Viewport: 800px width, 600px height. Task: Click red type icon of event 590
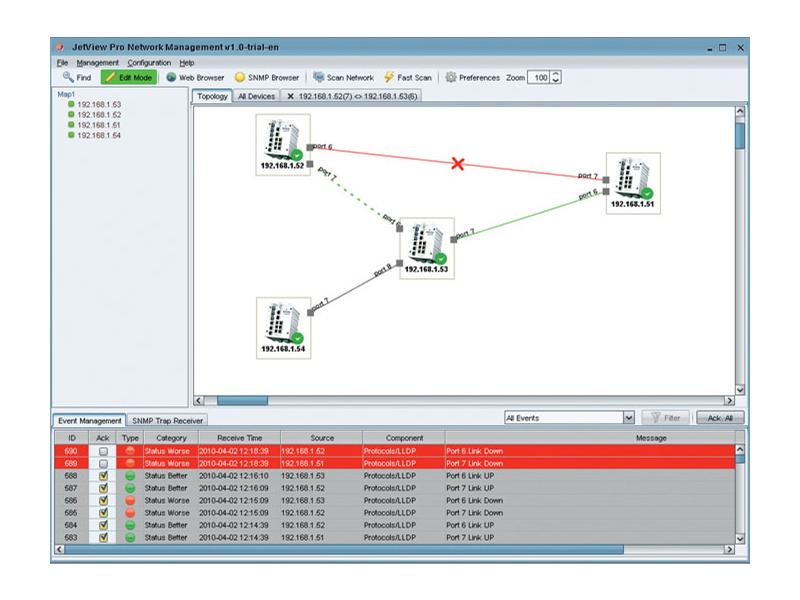(x=130, y=451)
